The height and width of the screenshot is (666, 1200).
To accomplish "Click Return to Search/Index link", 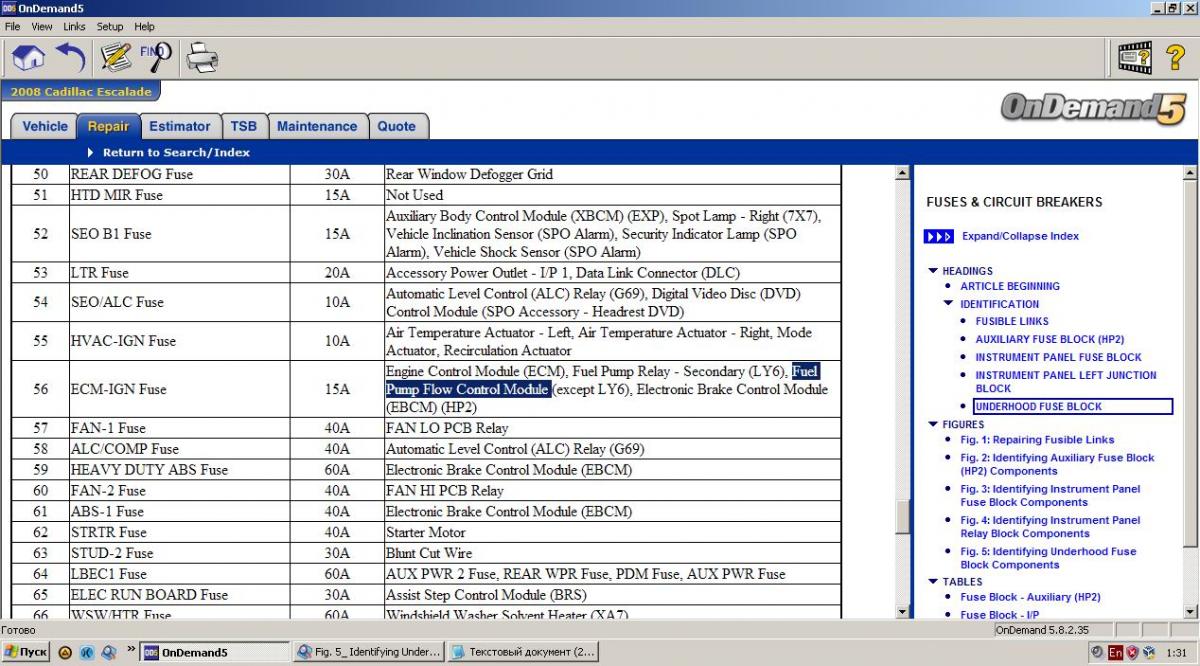I will click(176, 153).
